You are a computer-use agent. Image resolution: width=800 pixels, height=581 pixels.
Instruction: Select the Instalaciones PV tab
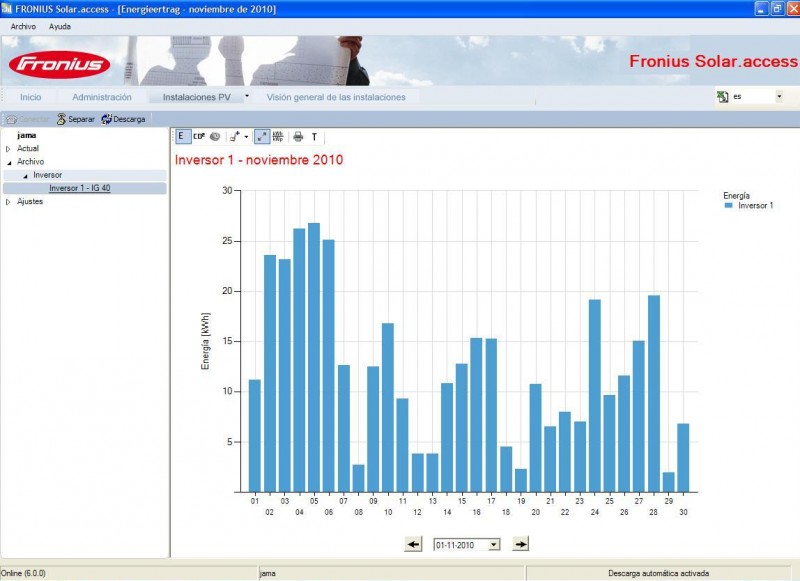coord(196,97)
